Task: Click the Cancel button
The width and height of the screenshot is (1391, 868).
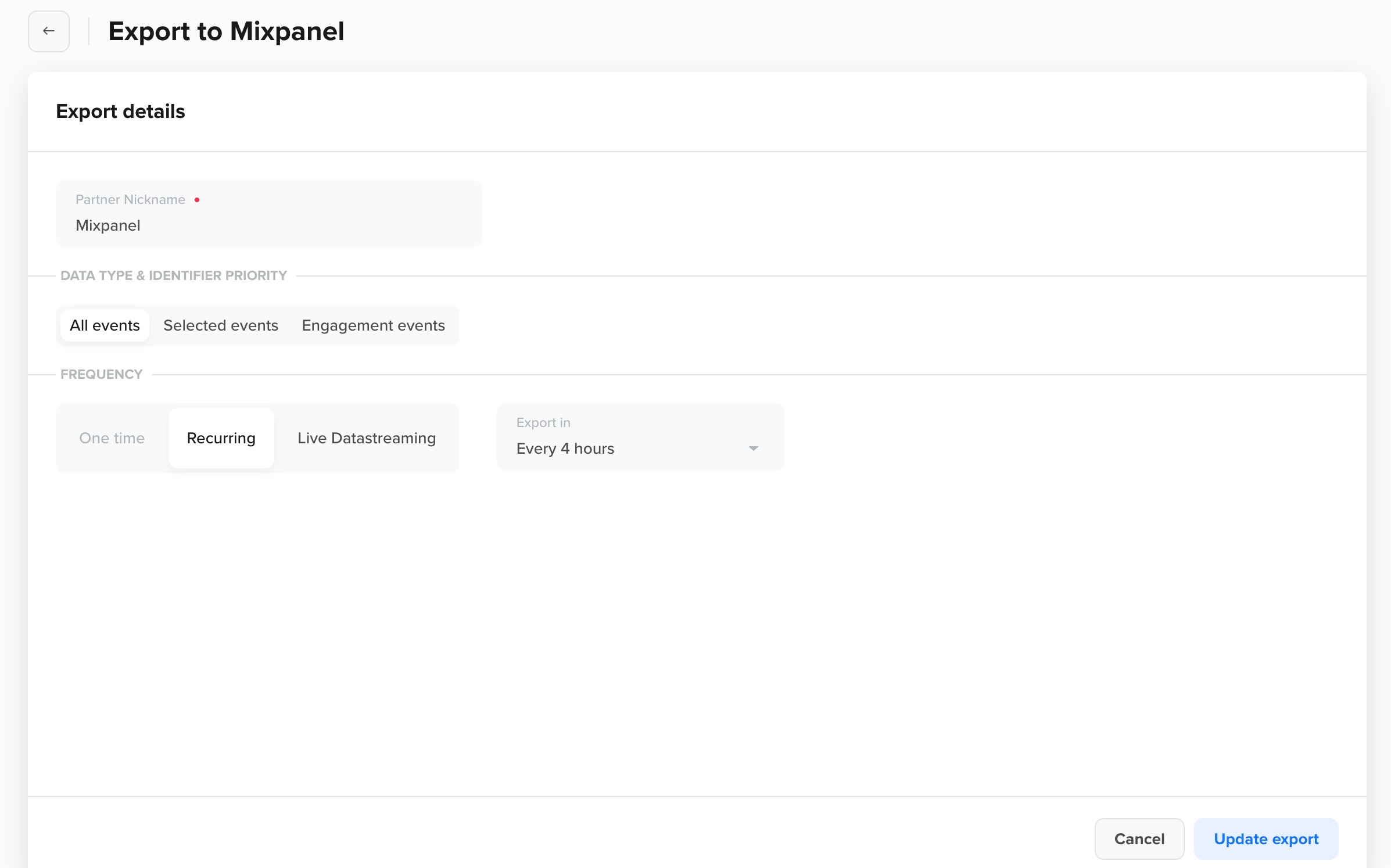Action: coord(1139,839)
